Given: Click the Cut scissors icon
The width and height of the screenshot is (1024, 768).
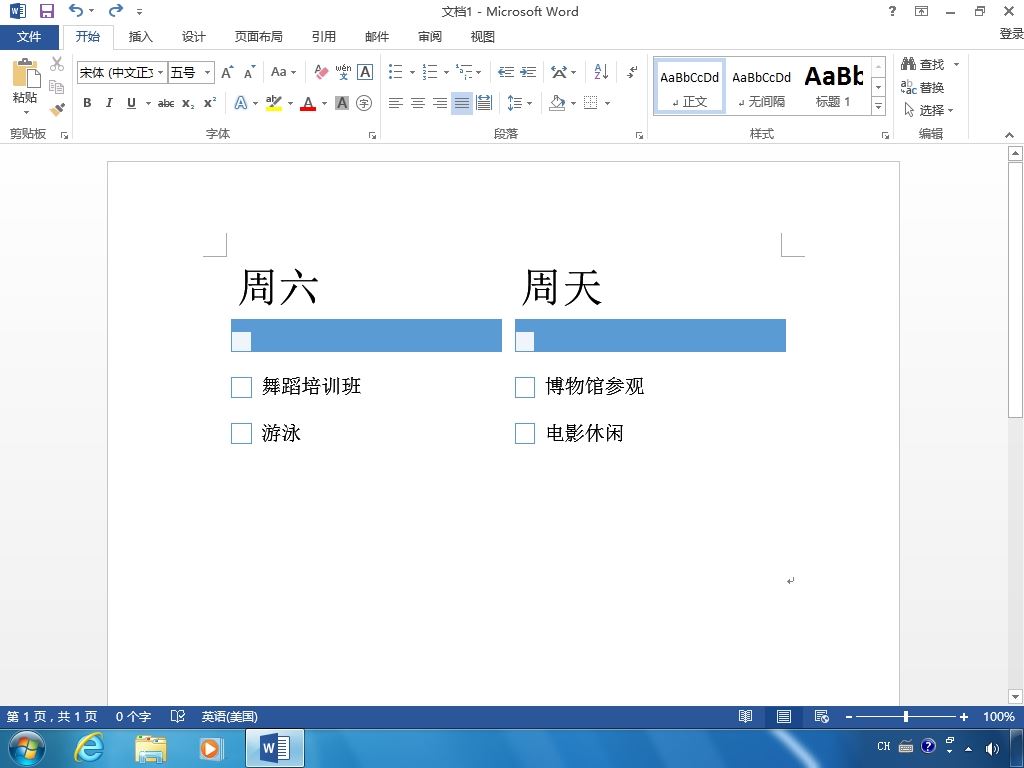Looking at the screenshot, I should [57, 64].
